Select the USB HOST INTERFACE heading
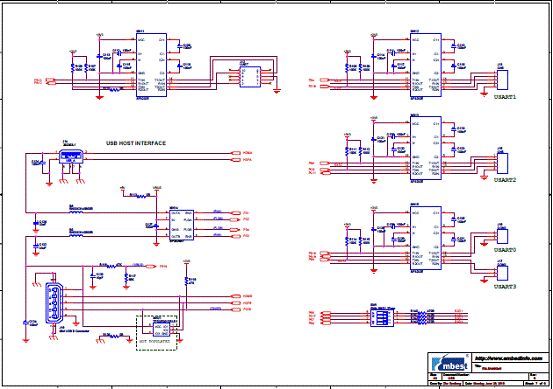Image resolution: width=553 pixels, height=389 pixels. point(136,143)
